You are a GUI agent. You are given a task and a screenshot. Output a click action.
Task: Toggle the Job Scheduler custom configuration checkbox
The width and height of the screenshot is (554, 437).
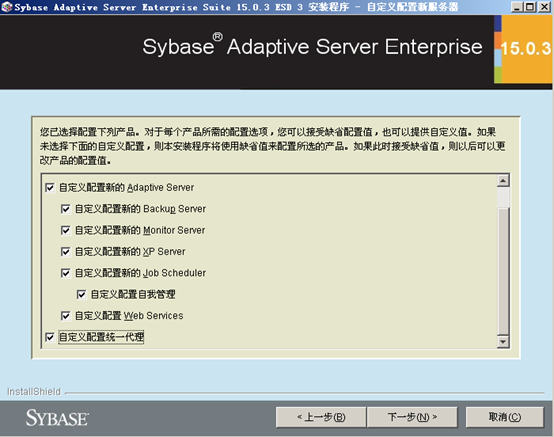65,273
